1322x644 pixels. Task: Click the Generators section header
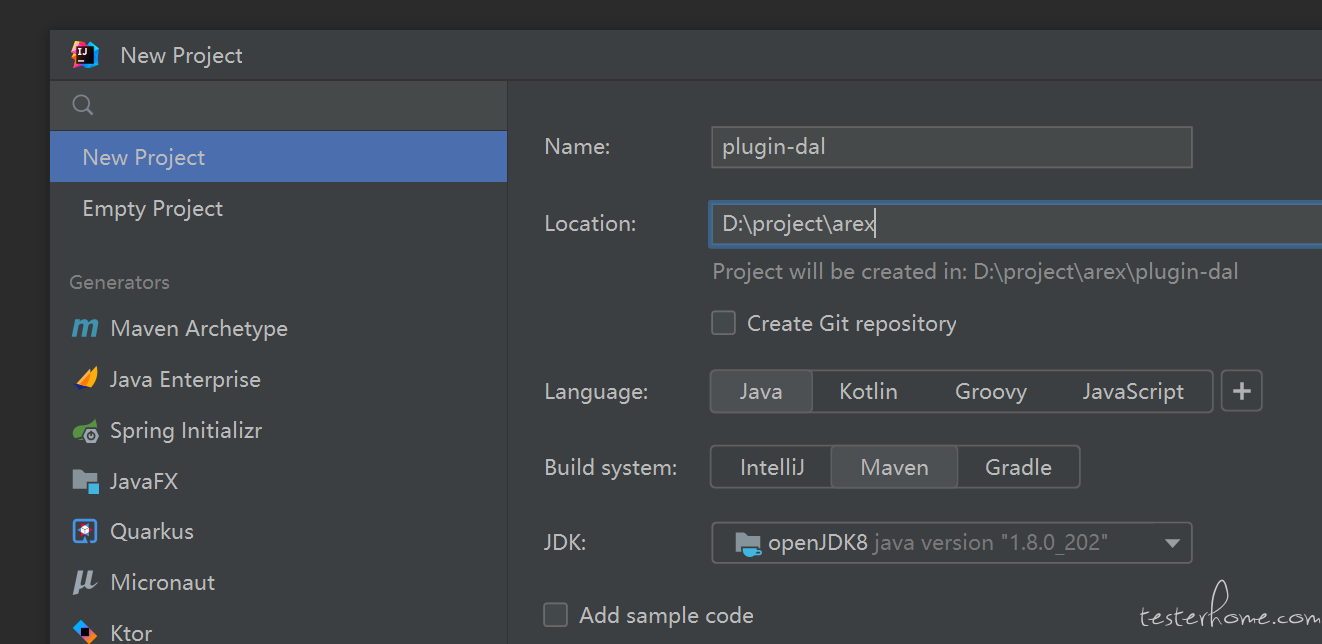click(119, 282)
